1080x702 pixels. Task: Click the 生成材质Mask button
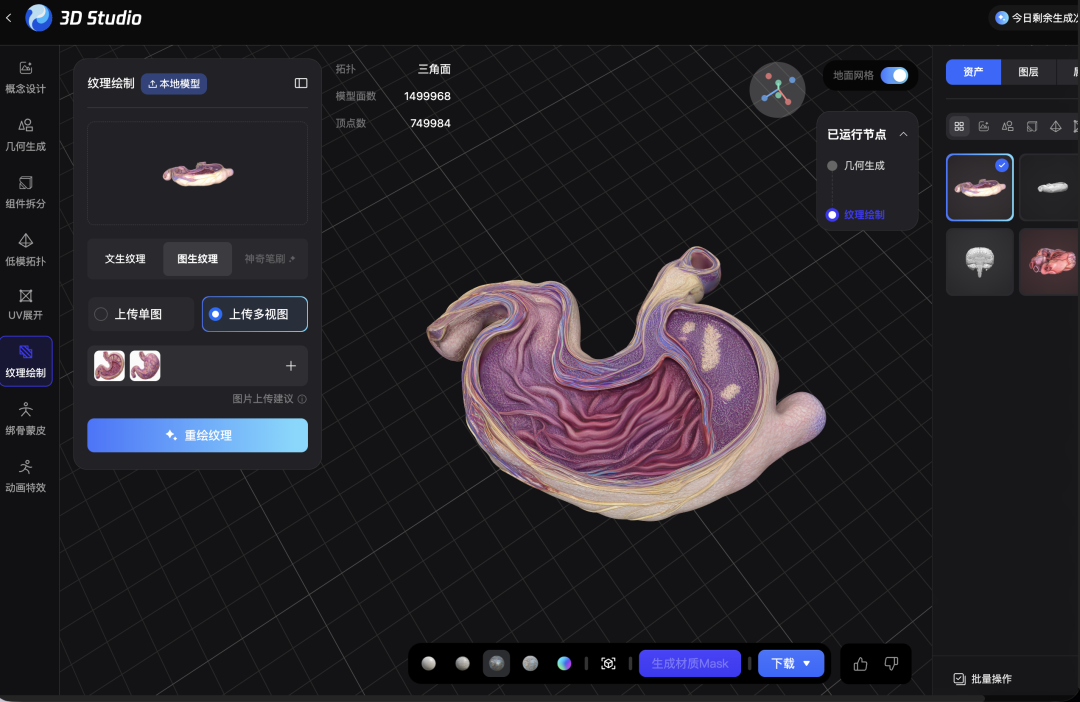pyautogui.click(x=690, y=663)
